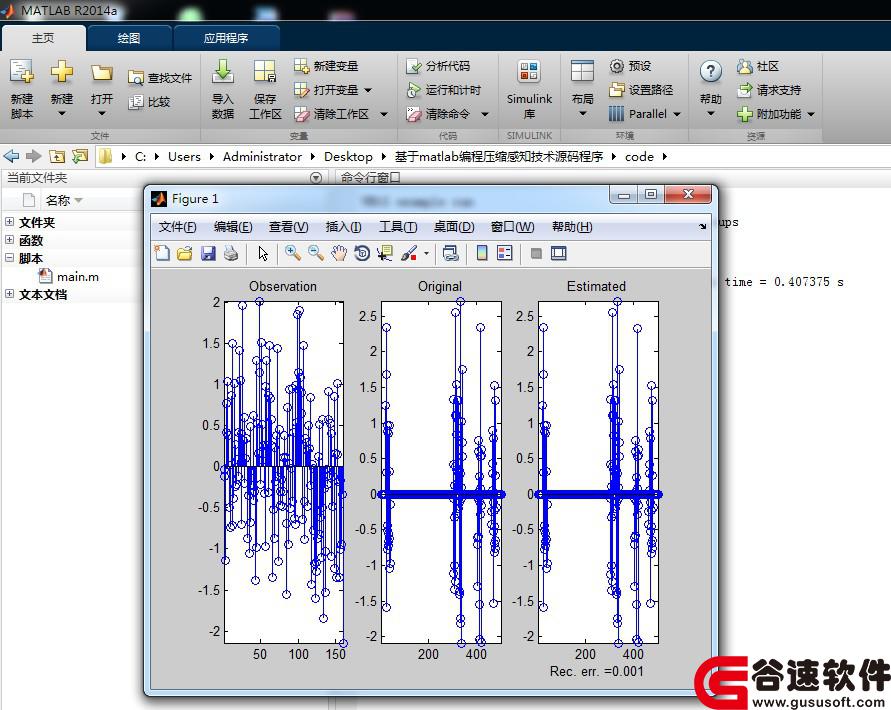891x710 pixels.
Task: Switch to the Plots (绘图) tab
Action: [x=128, y=38]
